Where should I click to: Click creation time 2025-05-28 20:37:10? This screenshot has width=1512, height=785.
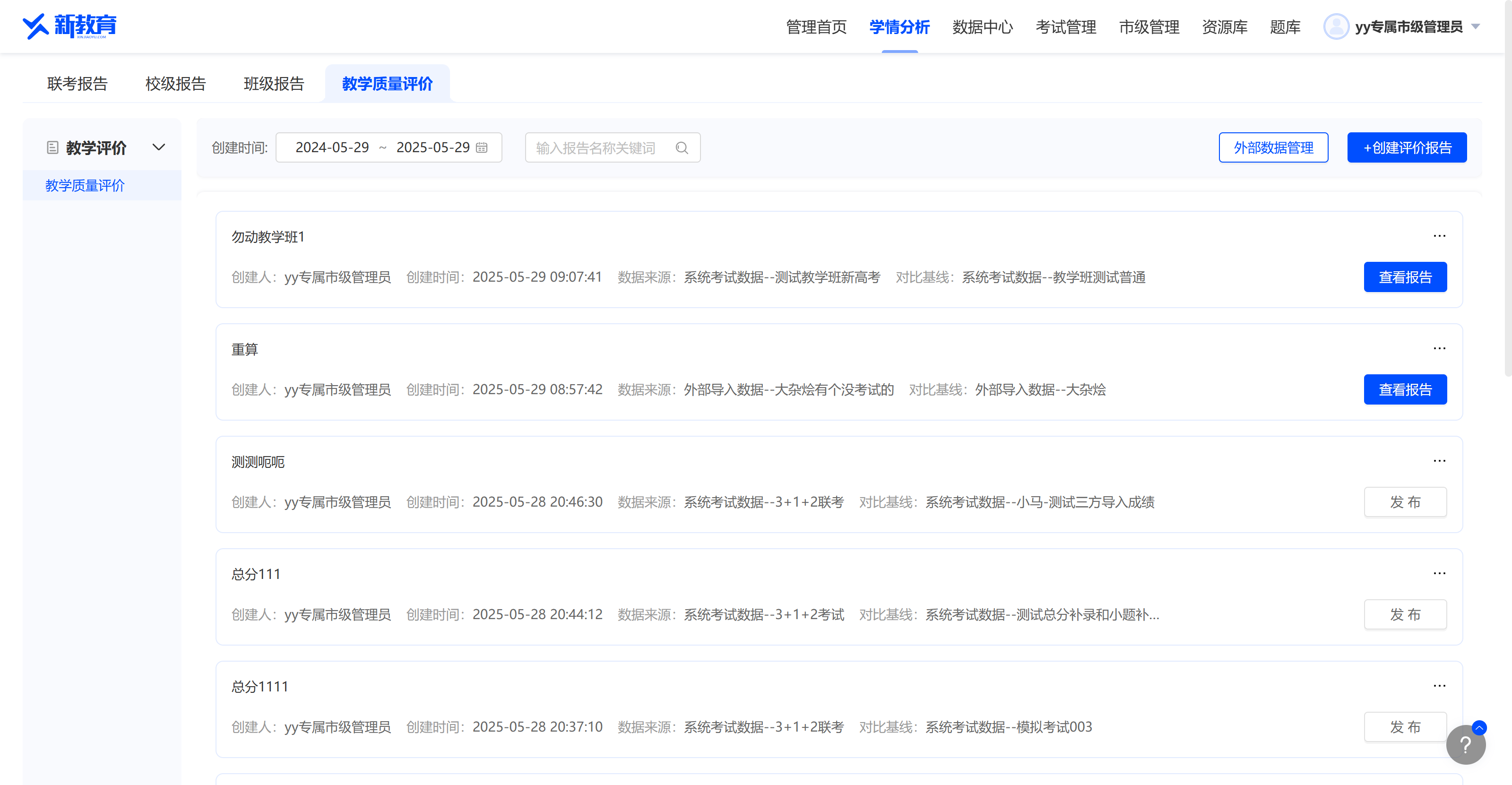coord(537,727)
